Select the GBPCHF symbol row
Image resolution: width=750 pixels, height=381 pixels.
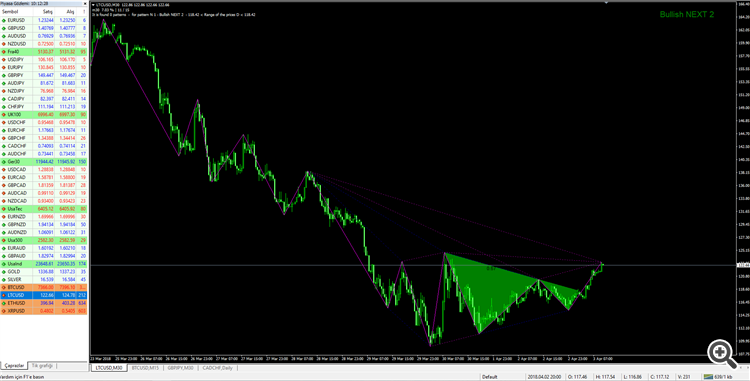44,138
